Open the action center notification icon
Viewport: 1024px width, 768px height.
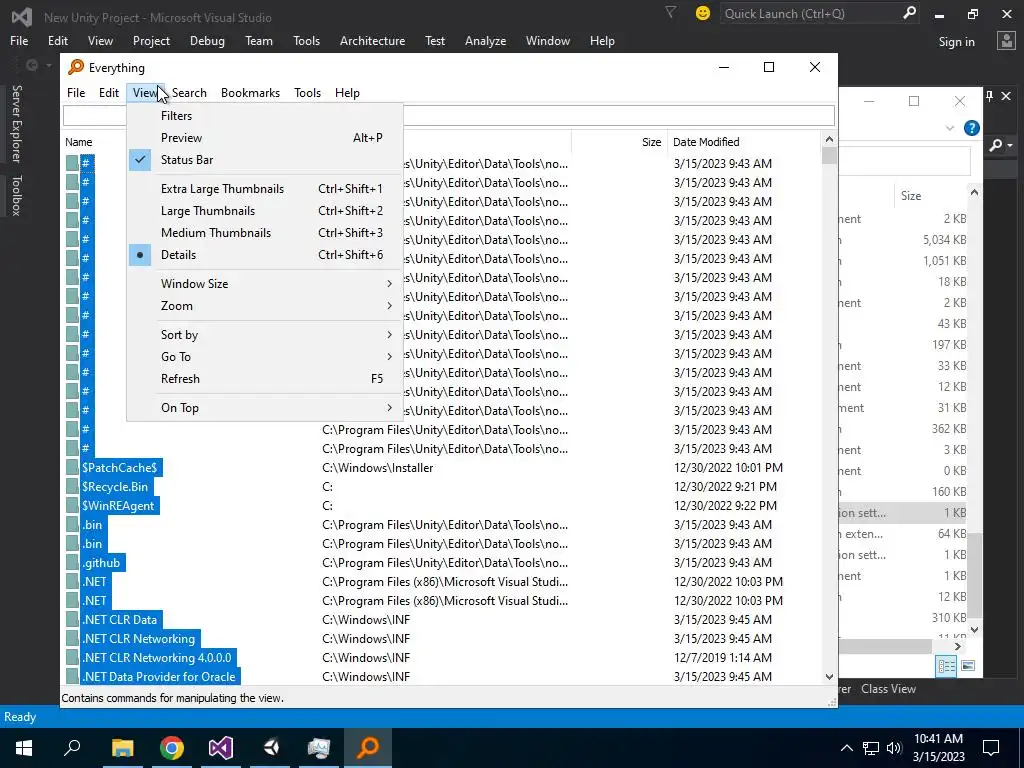click(x=991, y=748)
